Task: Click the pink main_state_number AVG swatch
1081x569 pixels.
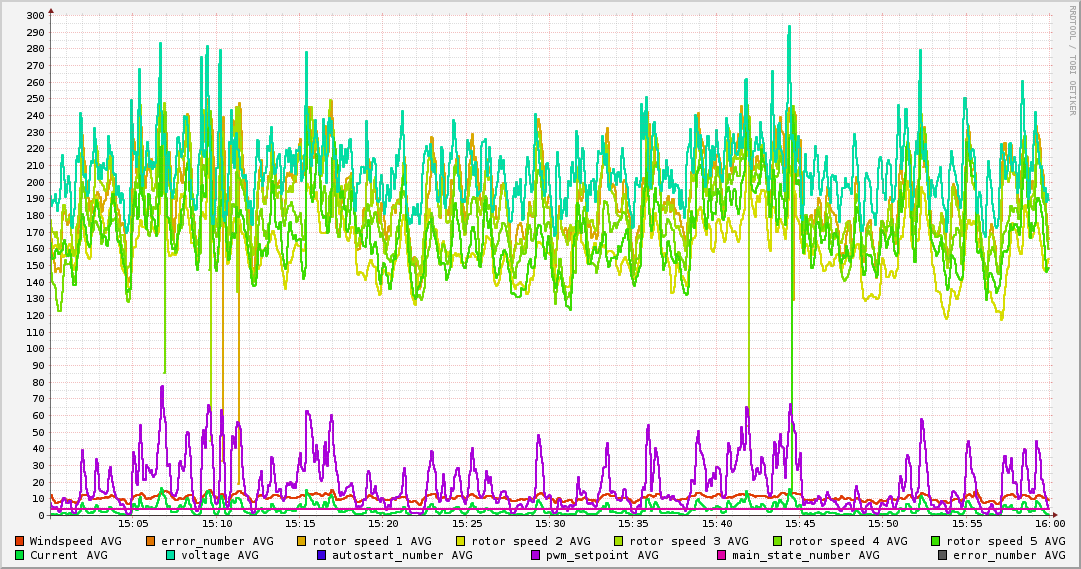Action: 722,555
